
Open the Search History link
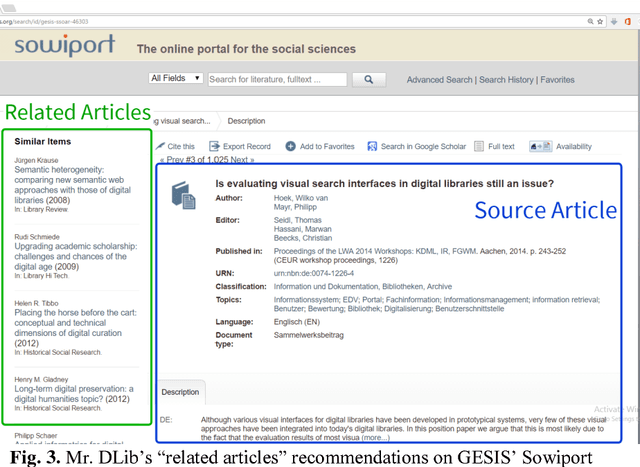coord(506,80)
